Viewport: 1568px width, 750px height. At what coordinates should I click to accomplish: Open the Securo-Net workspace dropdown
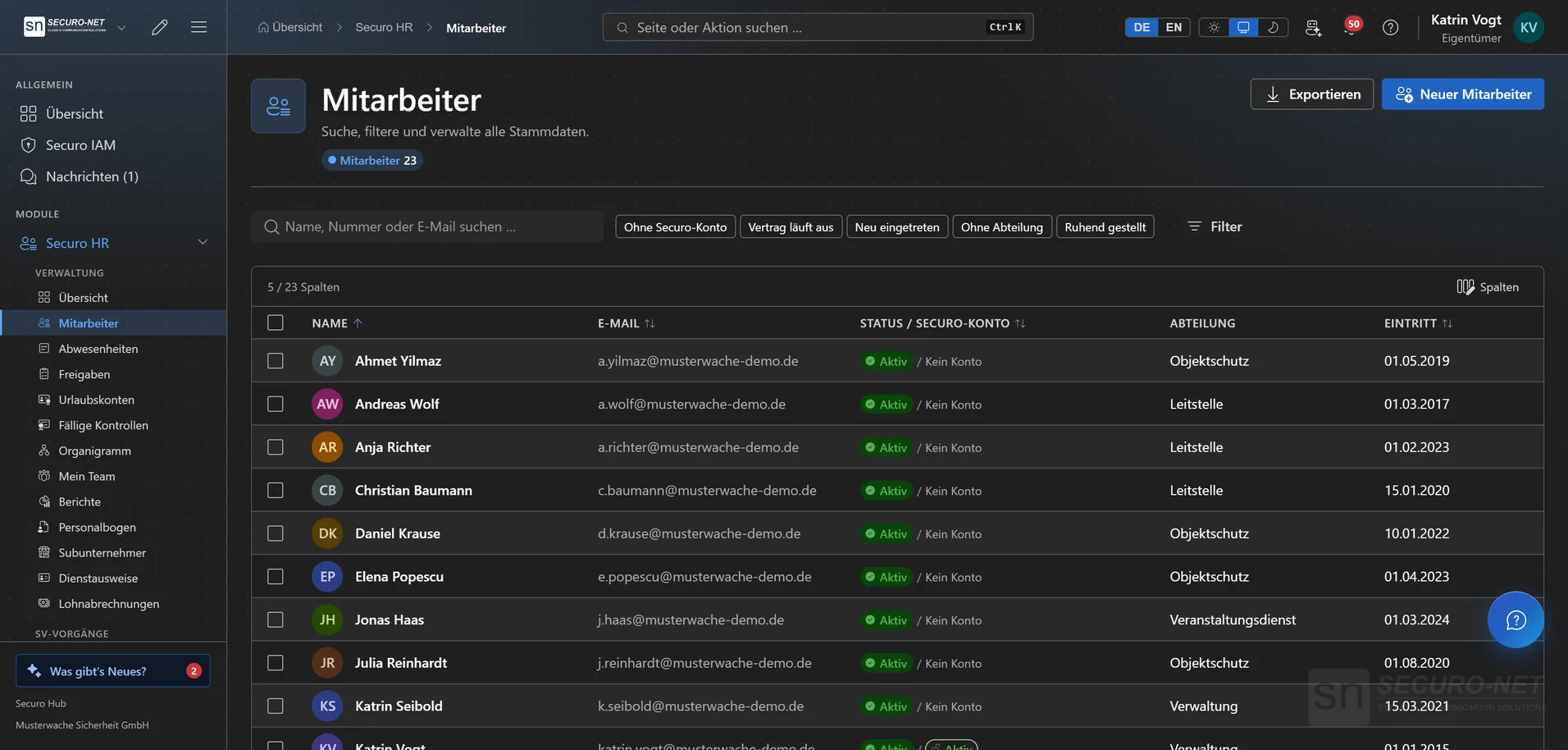(121, 27)
